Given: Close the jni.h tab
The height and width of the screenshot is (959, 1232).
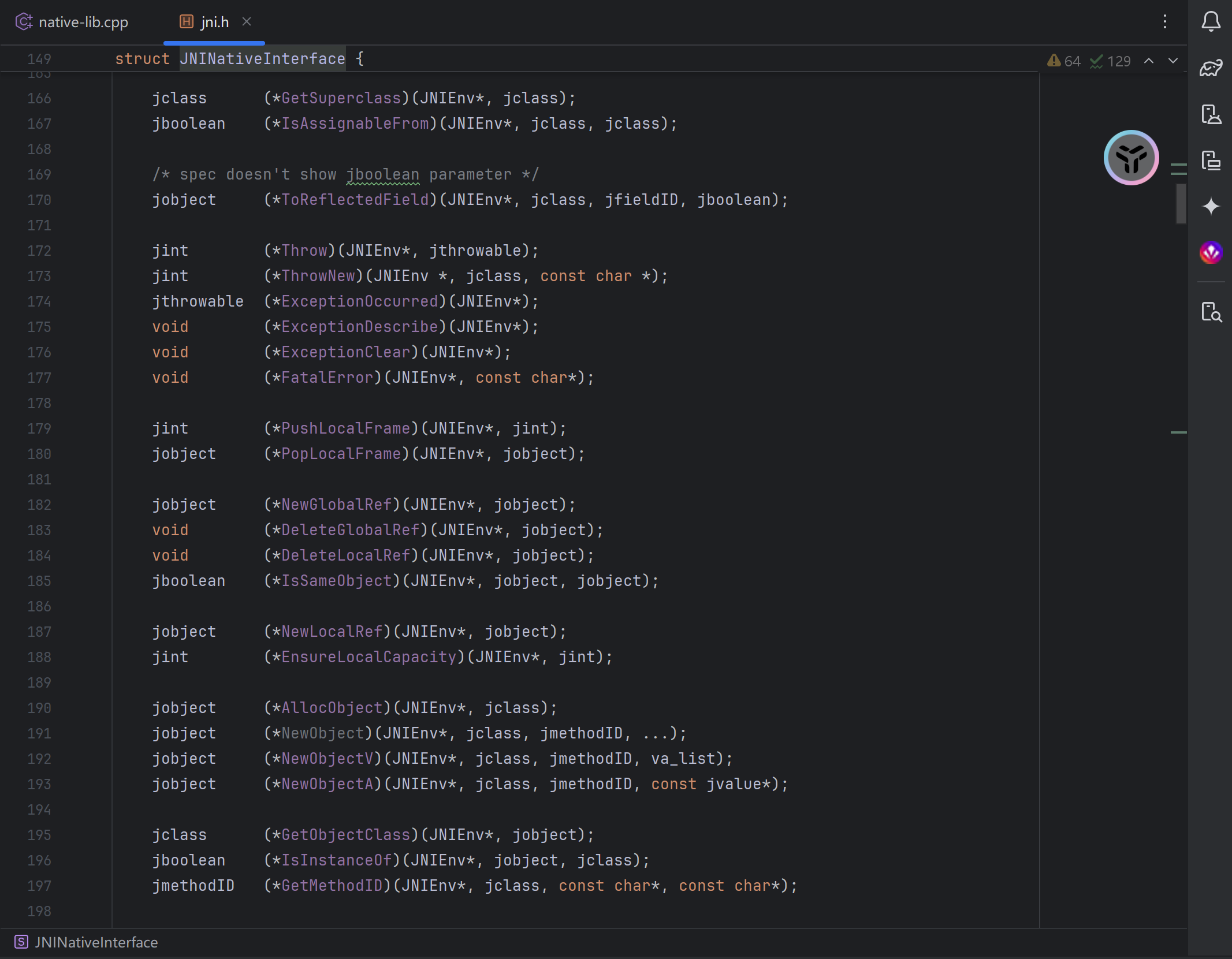Looking at the screenshot, I should tap(247, 21).
